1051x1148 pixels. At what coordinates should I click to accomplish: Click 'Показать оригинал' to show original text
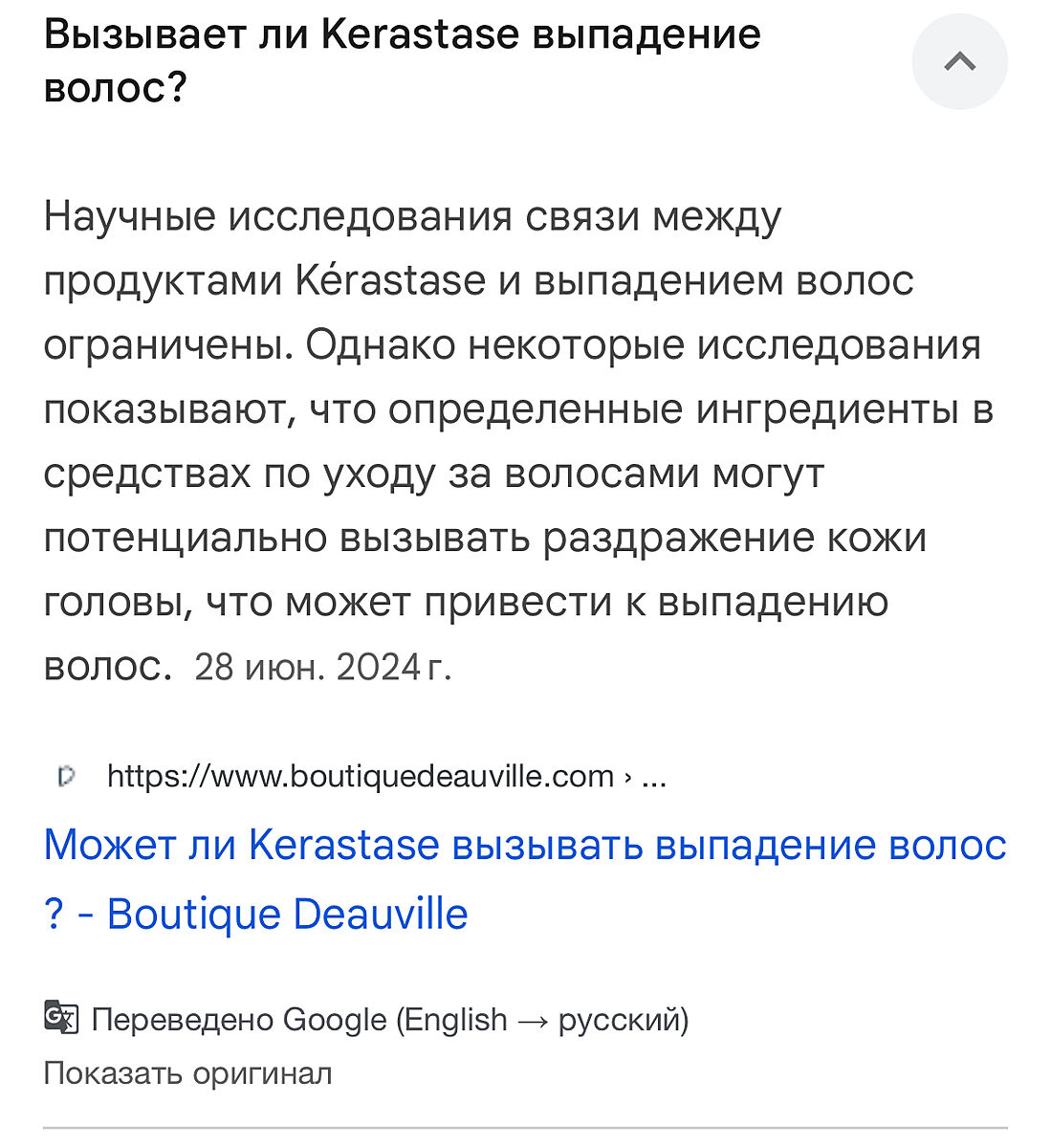187,1073
